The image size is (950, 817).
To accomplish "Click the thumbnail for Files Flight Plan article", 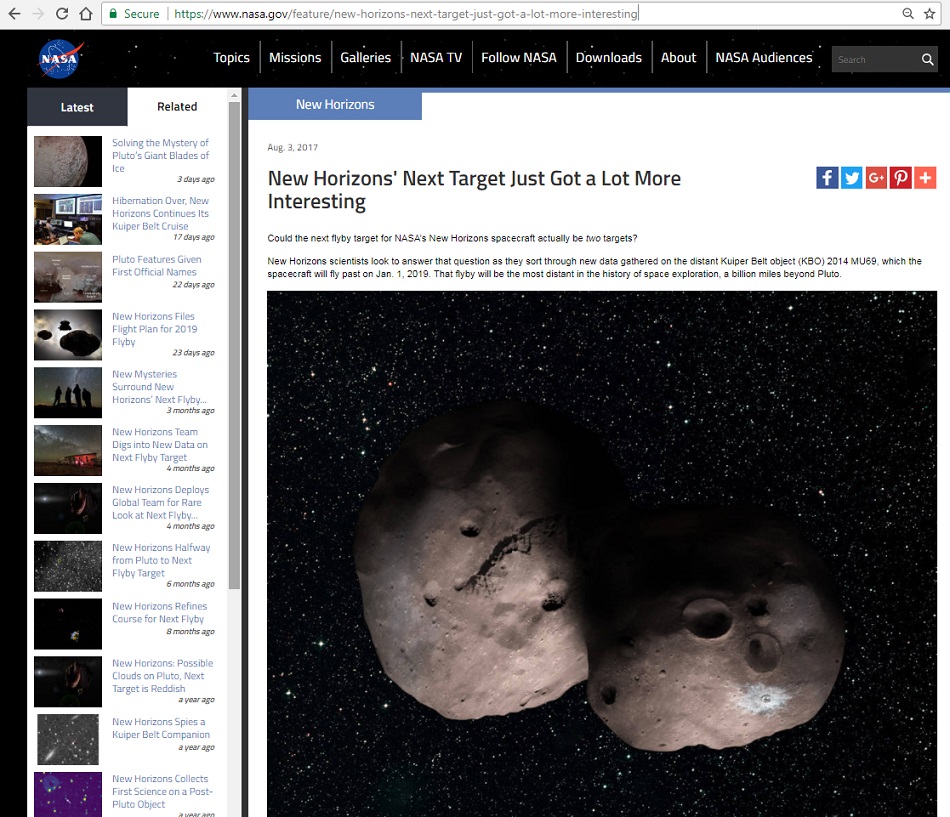I will (68, 335).
